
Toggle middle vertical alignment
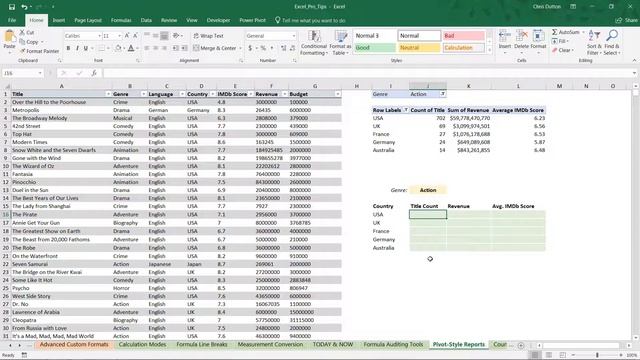point(156,36)
